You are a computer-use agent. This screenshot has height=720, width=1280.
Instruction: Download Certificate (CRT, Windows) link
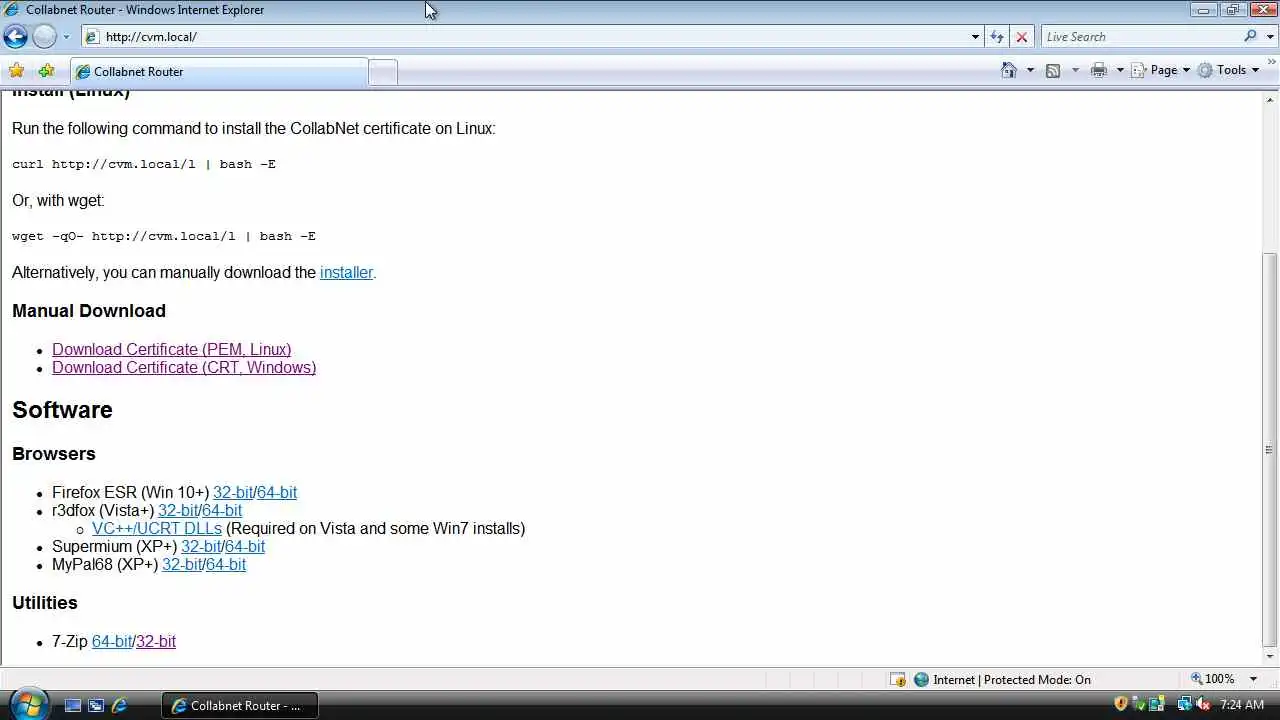click(184, 367)
